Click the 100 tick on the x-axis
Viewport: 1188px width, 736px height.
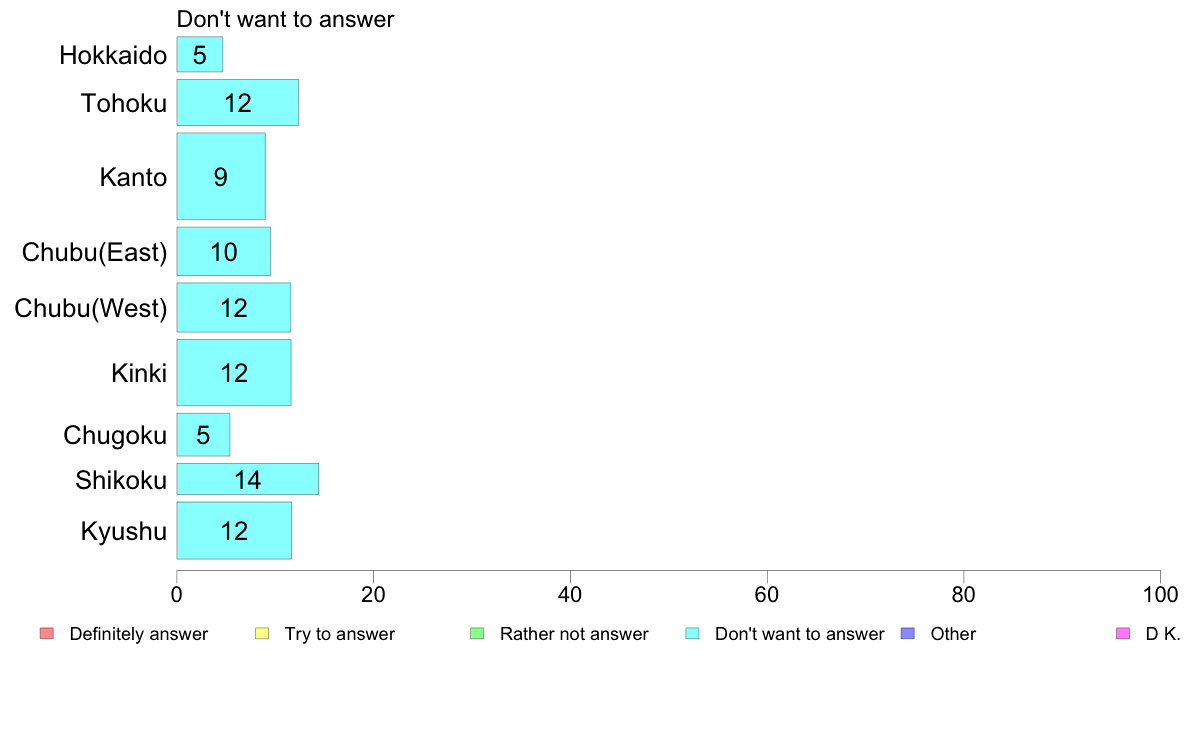tap(1160, 595)
